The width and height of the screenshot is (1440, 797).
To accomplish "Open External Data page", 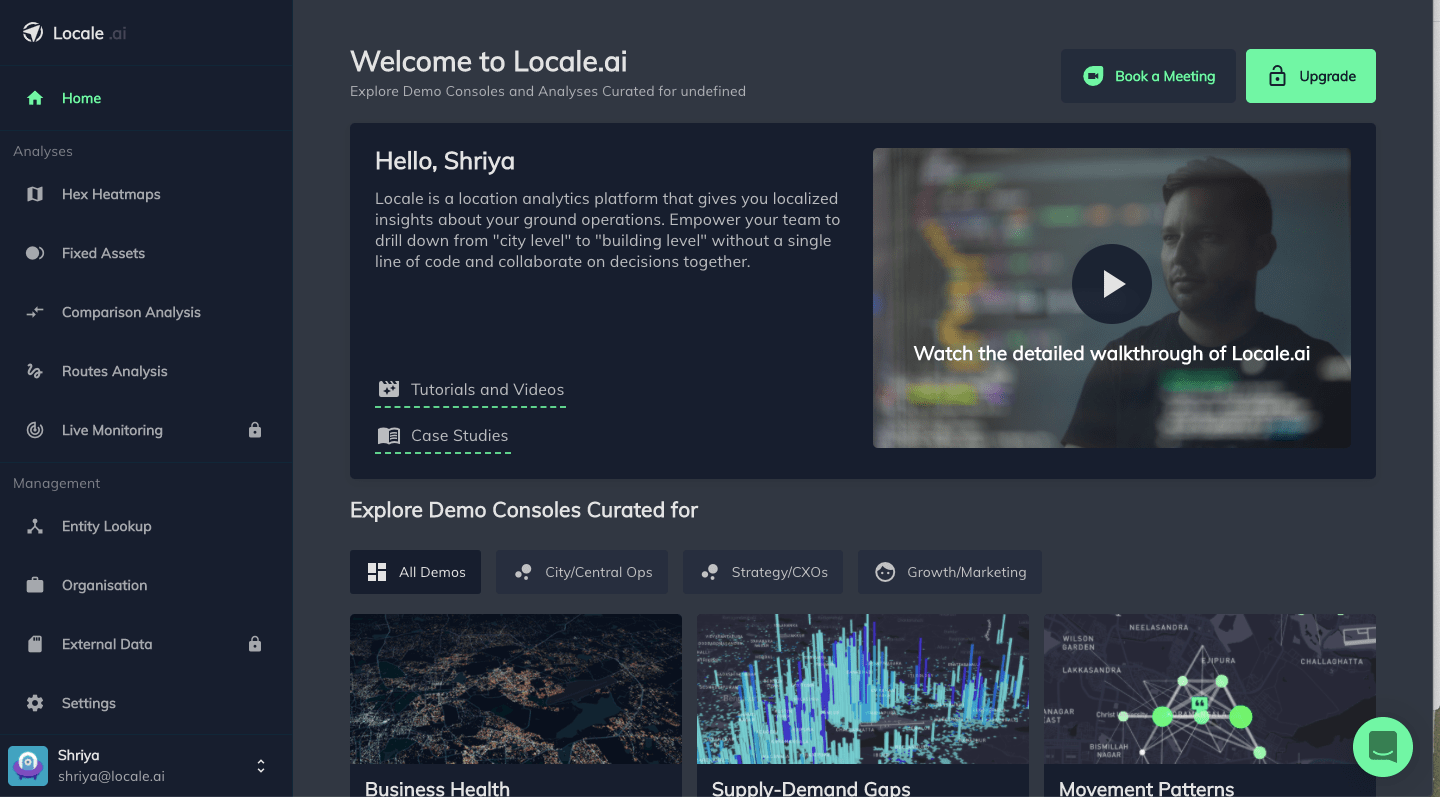I will coord(146,644).
